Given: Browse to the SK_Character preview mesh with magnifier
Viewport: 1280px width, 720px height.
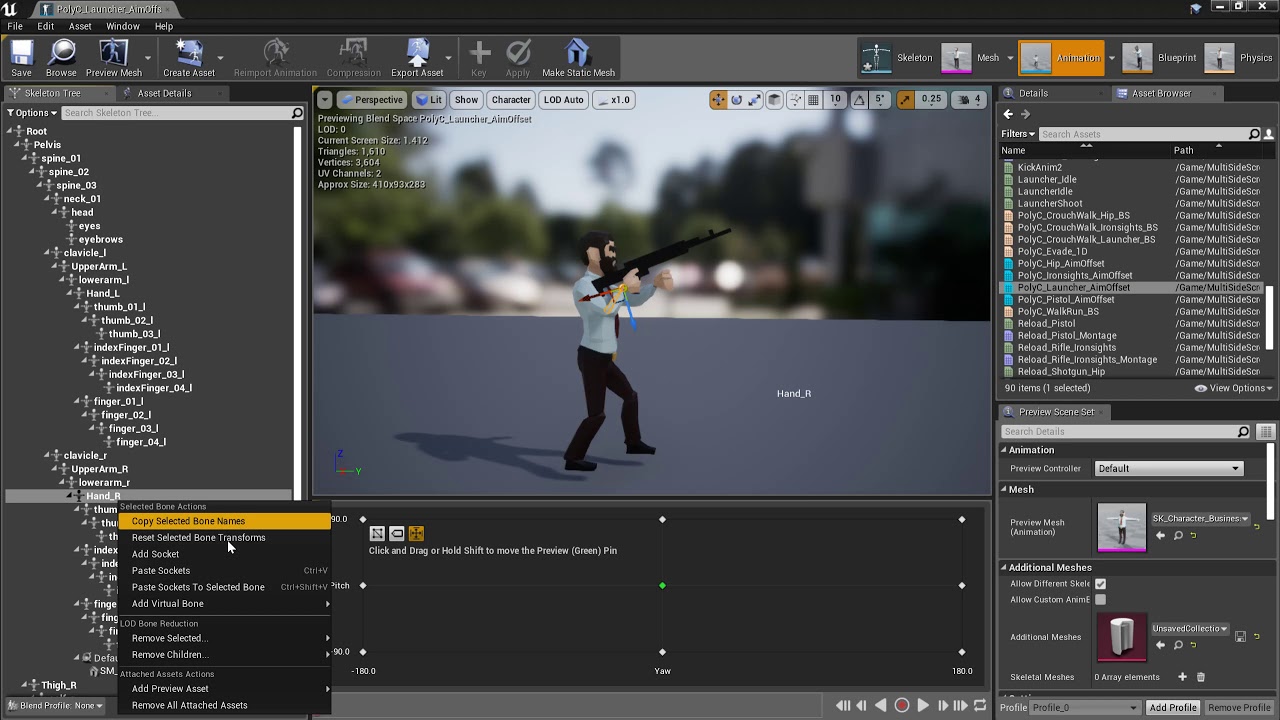Looking at the screenshot, I should click(1178, 535).
